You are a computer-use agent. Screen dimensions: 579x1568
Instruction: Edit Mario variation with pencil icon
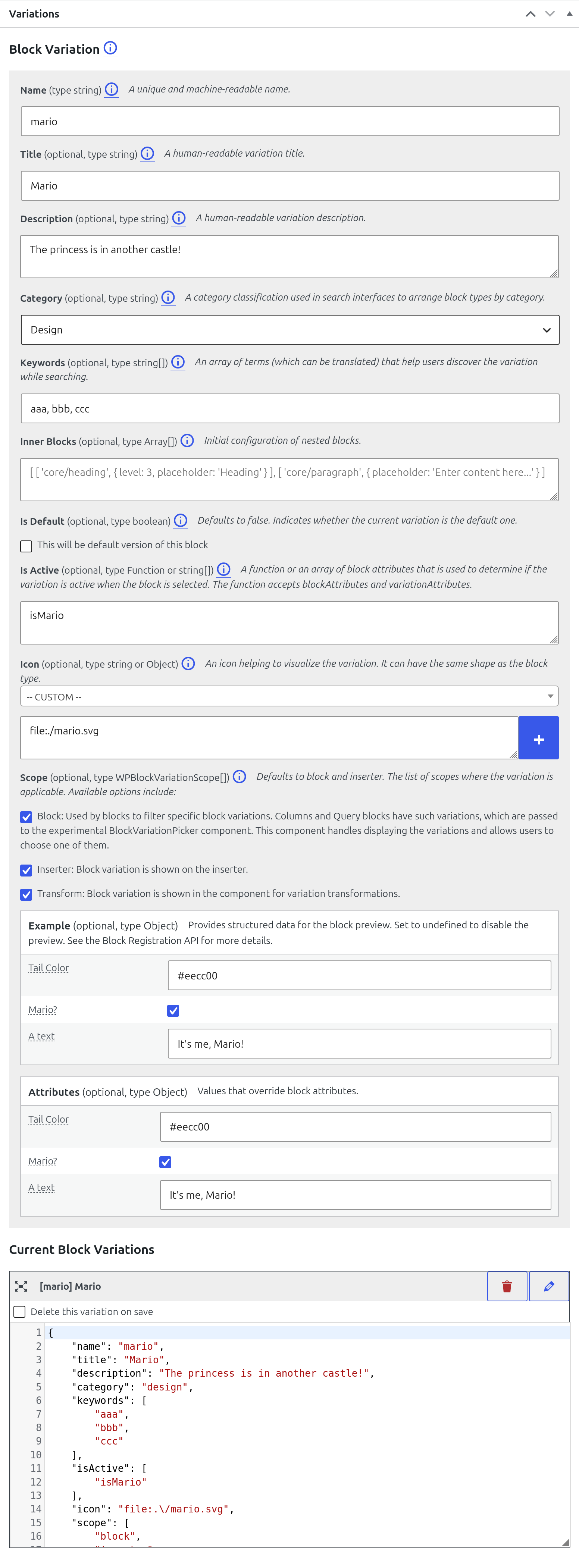pyautogui.click(x=548, y=1286)
